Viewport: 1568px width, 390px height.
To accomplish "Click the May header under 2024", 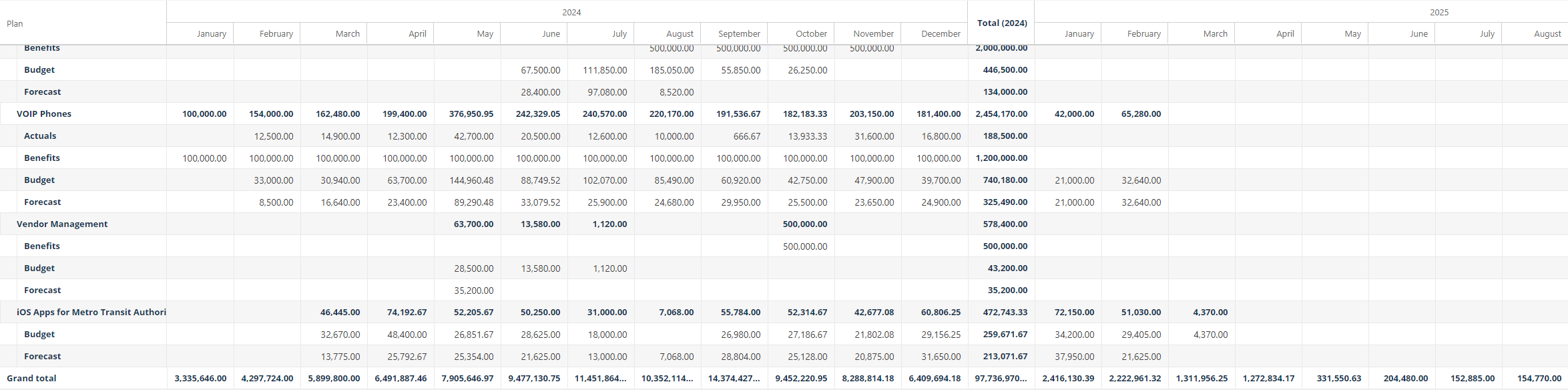I will click(467, 34).
